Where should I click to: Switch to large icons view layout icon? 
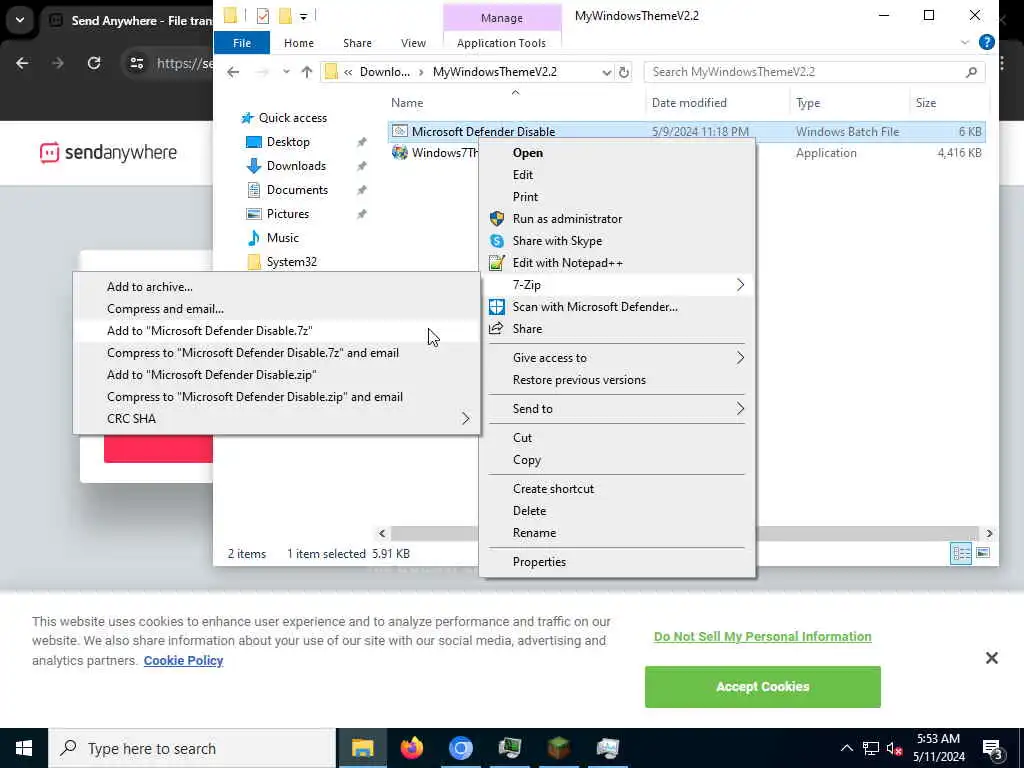point(983,554)
